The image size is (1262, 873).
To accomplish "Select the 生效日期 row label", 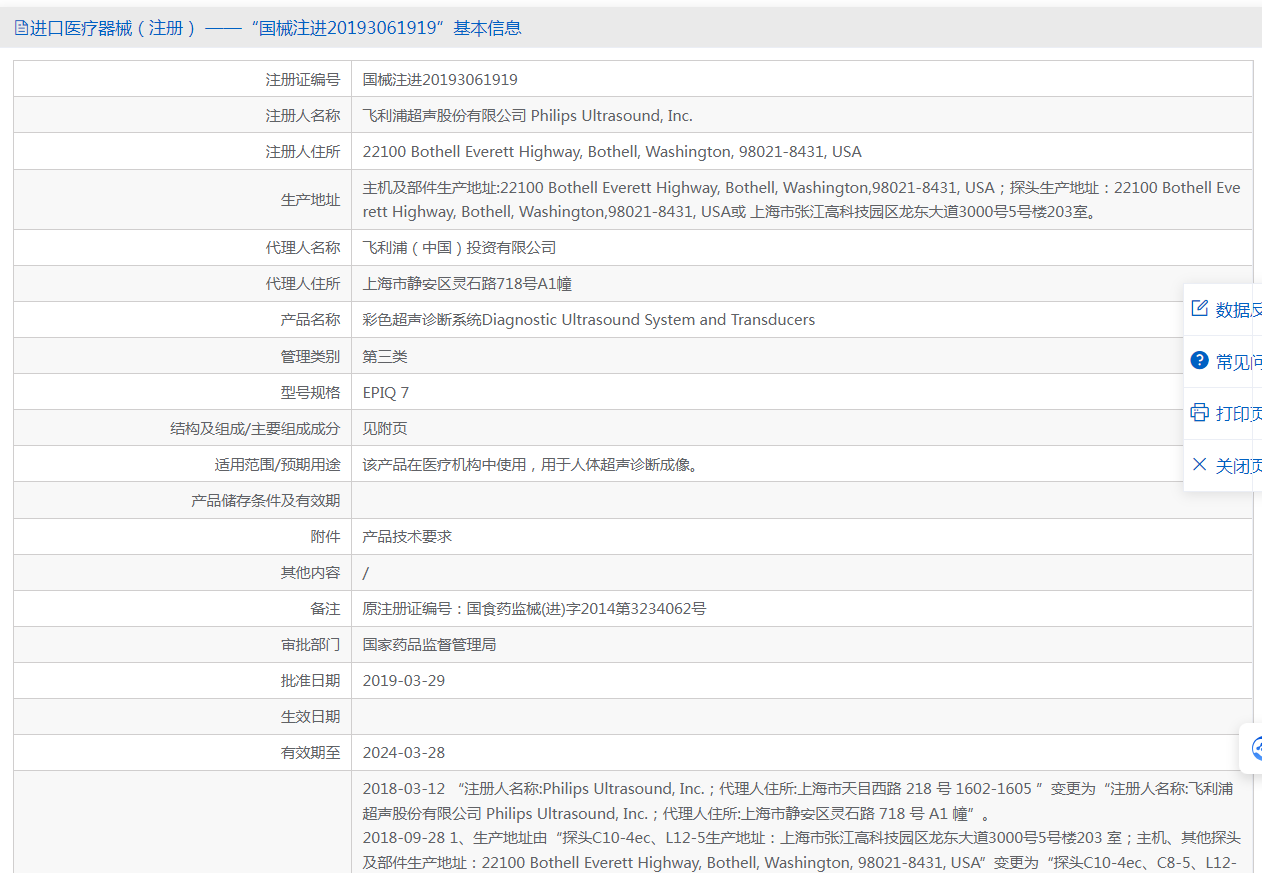I will pos(310,716).
